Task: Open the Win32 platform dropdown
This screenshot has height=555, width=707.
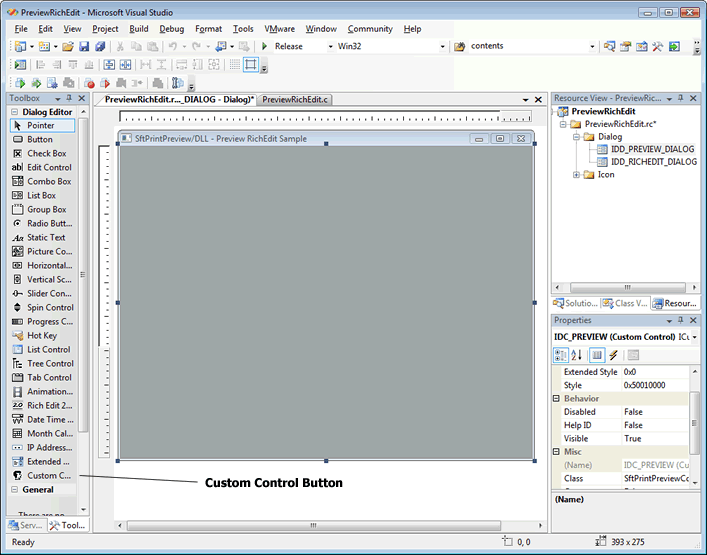Action: tap(442, 46)
